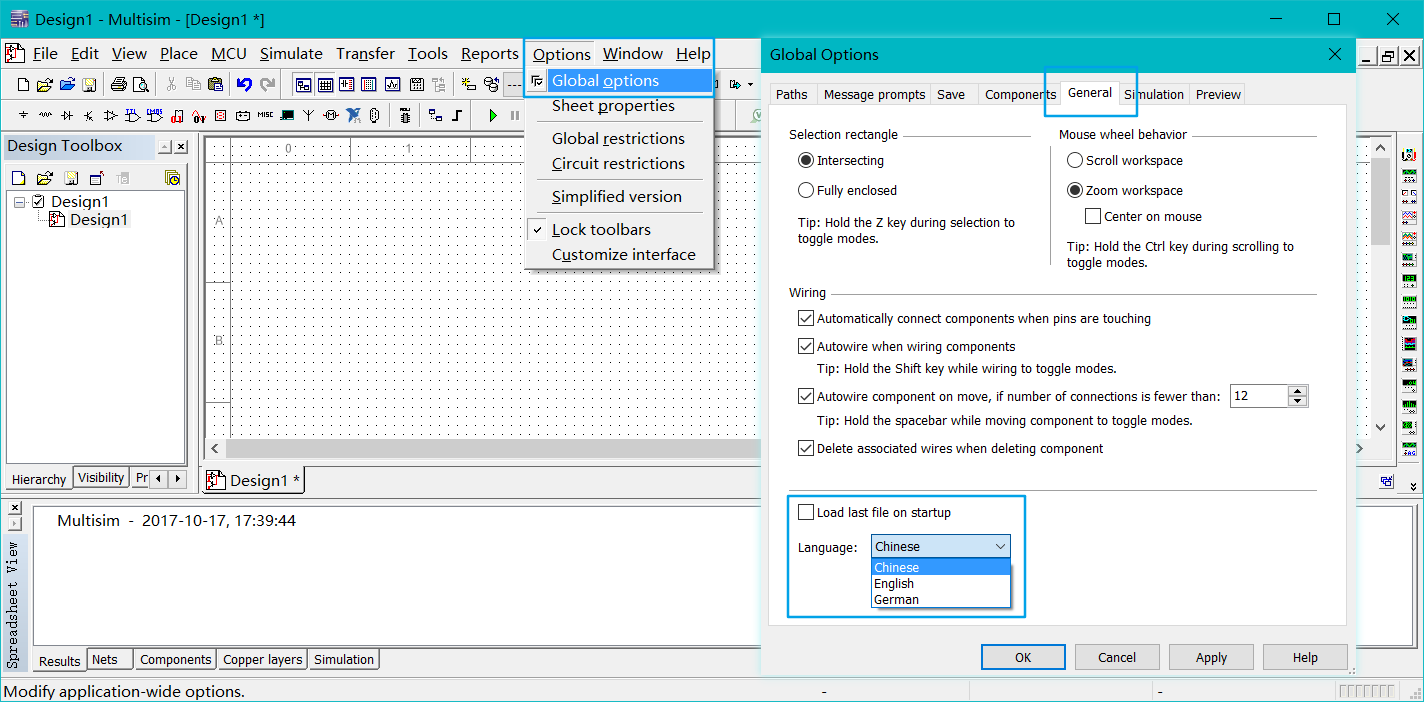1424x702 pixels.
Task: Open the Postprocessor calculator icon
Action: click(417, 84)
